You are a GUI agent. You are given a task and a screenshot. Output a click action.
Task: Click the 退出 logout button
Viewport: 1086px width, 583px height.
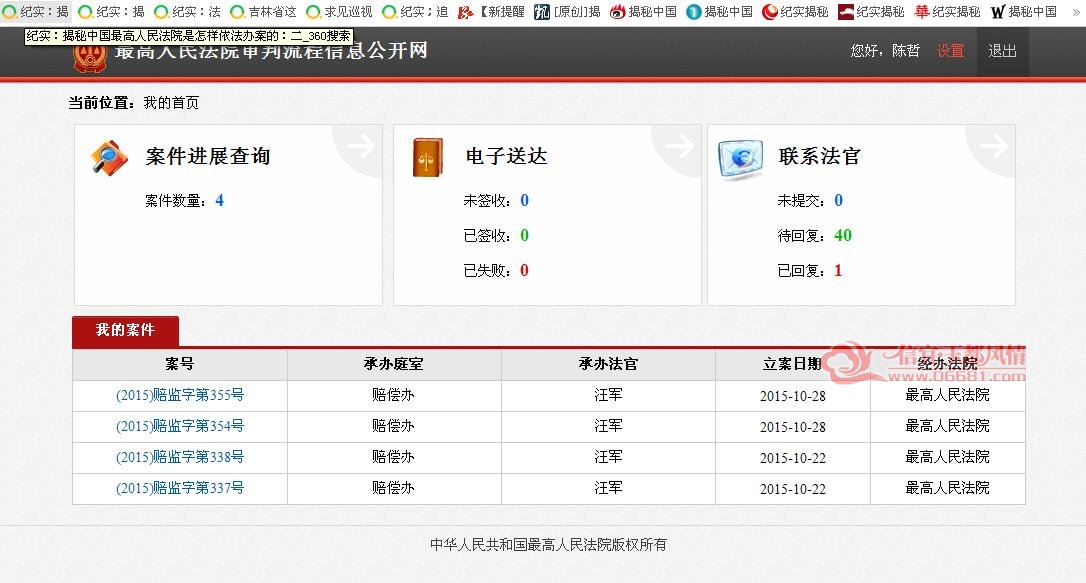1002,51
